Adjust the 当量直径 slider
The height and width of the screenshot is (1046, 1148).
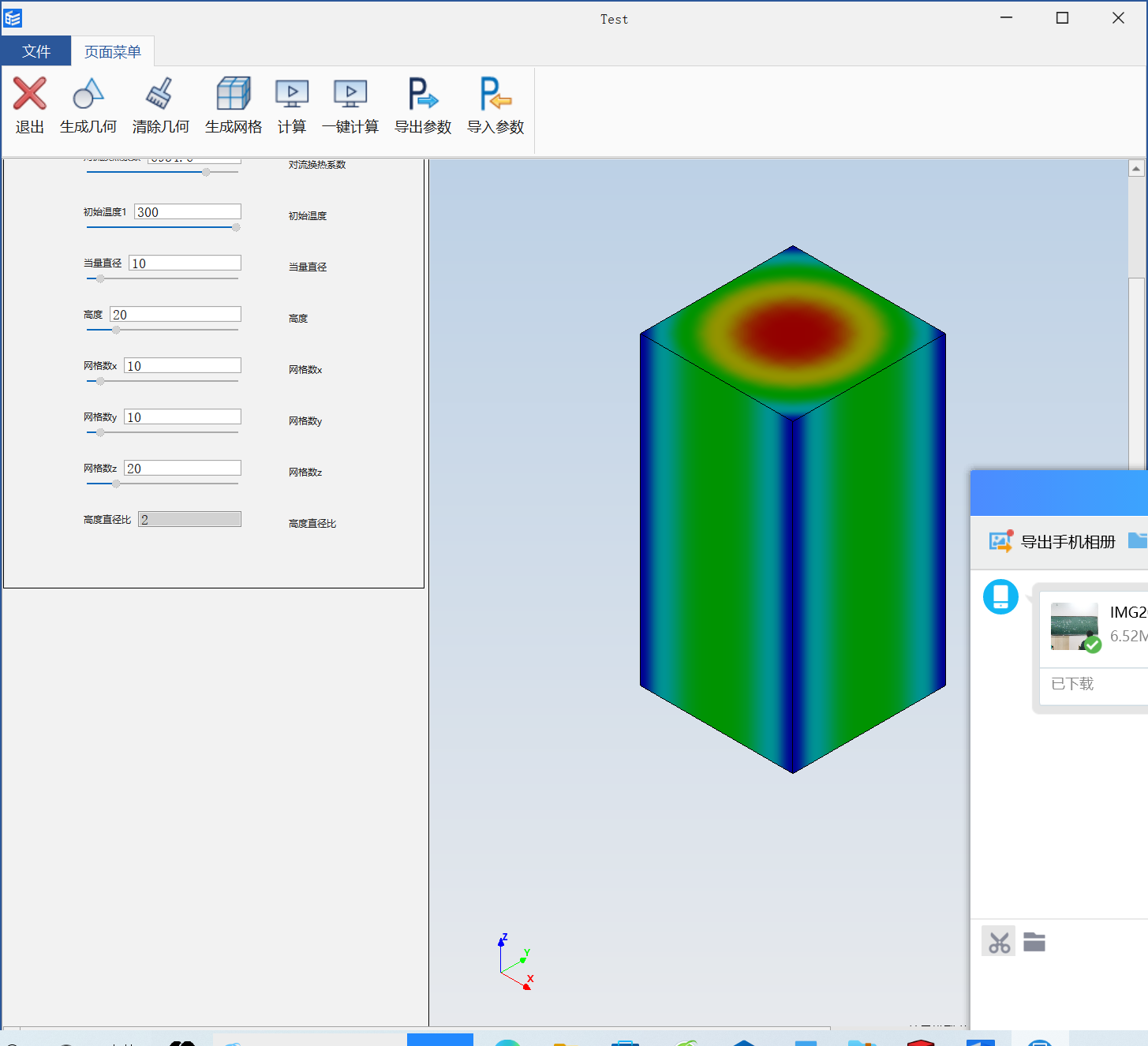(163, 278)
